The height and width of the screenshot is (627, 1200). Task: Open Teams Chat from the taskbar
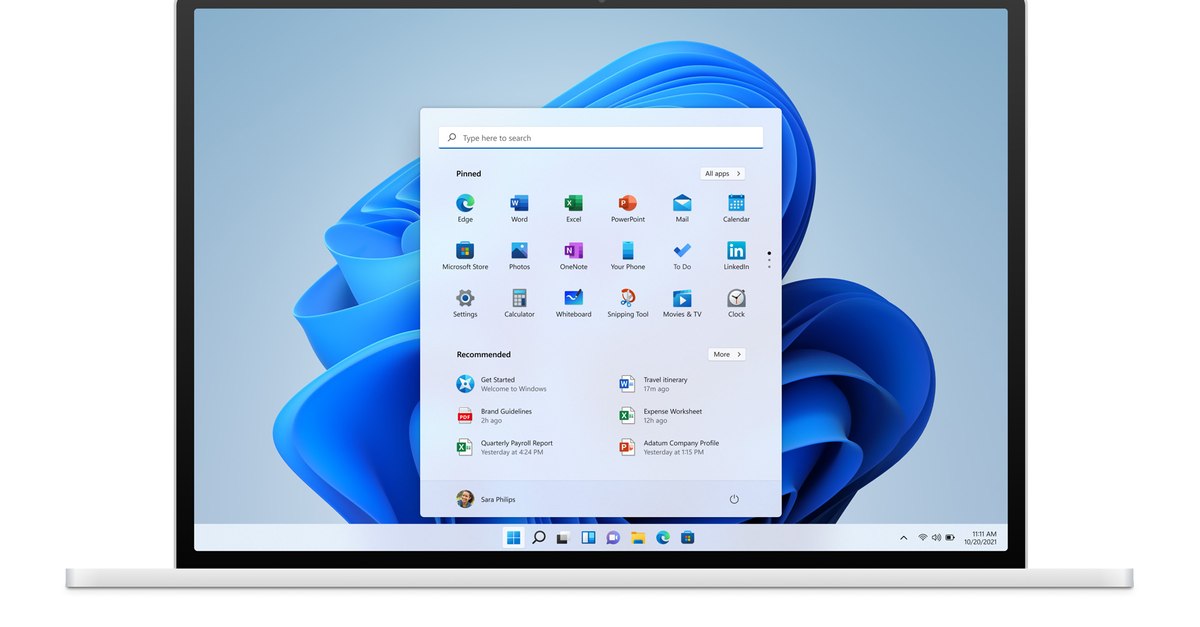(613, 537)
